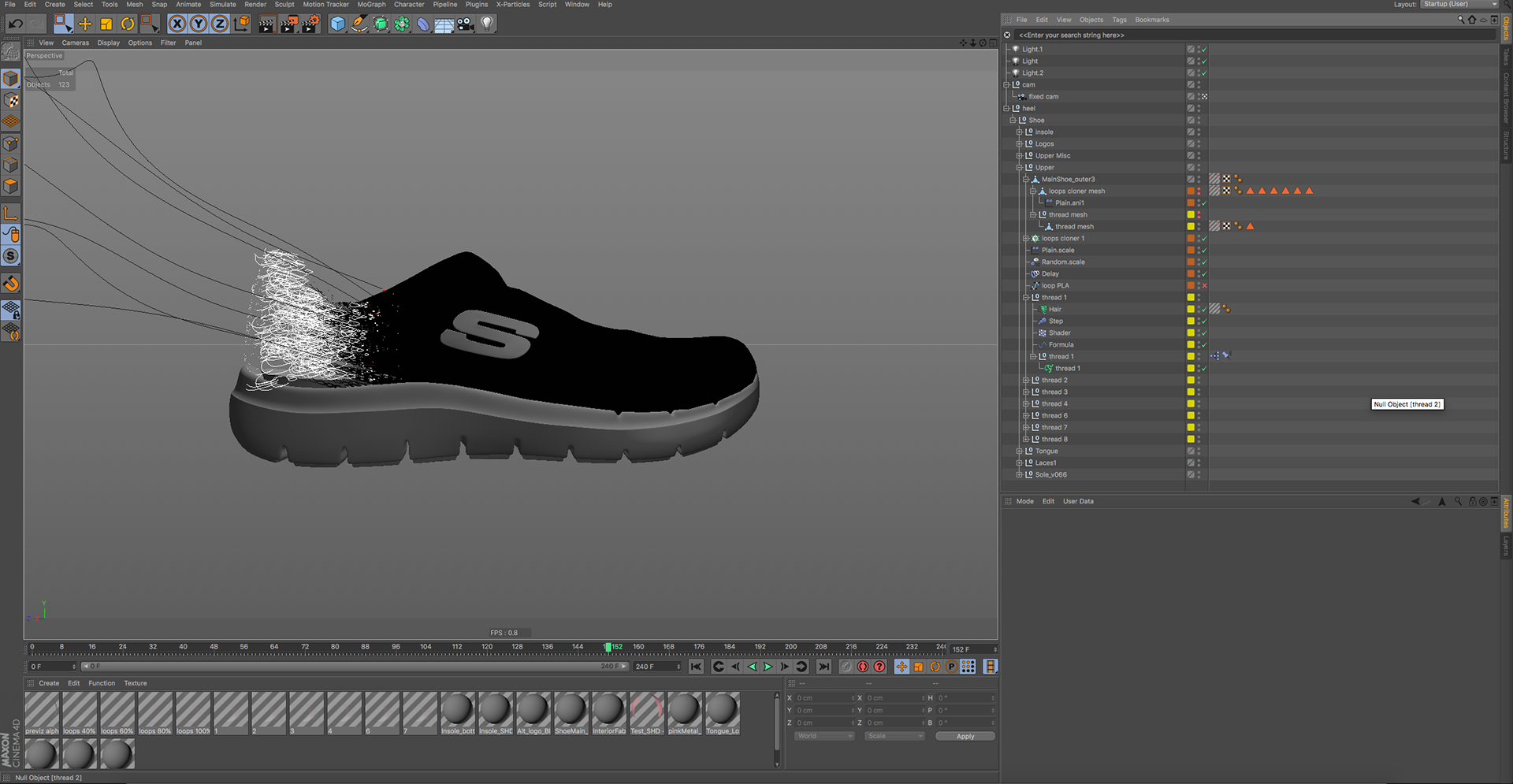Screen dimensions: 1513x784
Task: Toggle Light.1 enable checkmark
Action: [x=1204, y=49]
